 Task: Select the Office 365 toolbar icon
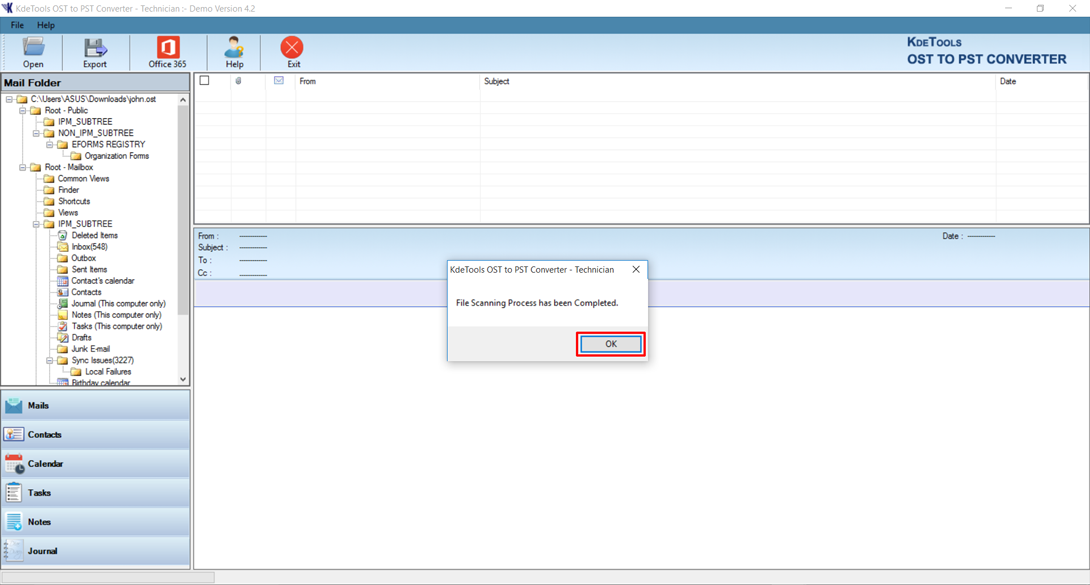(167, 48)
